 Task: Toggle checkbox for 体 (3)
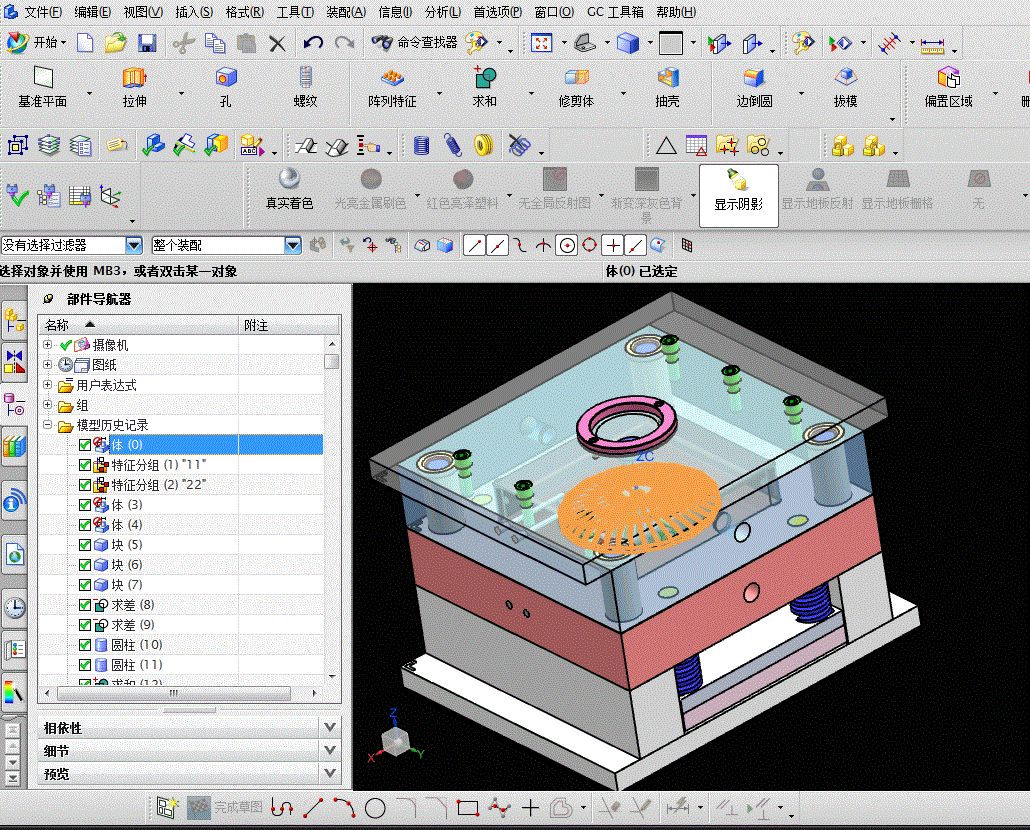(x=85, y=505)
